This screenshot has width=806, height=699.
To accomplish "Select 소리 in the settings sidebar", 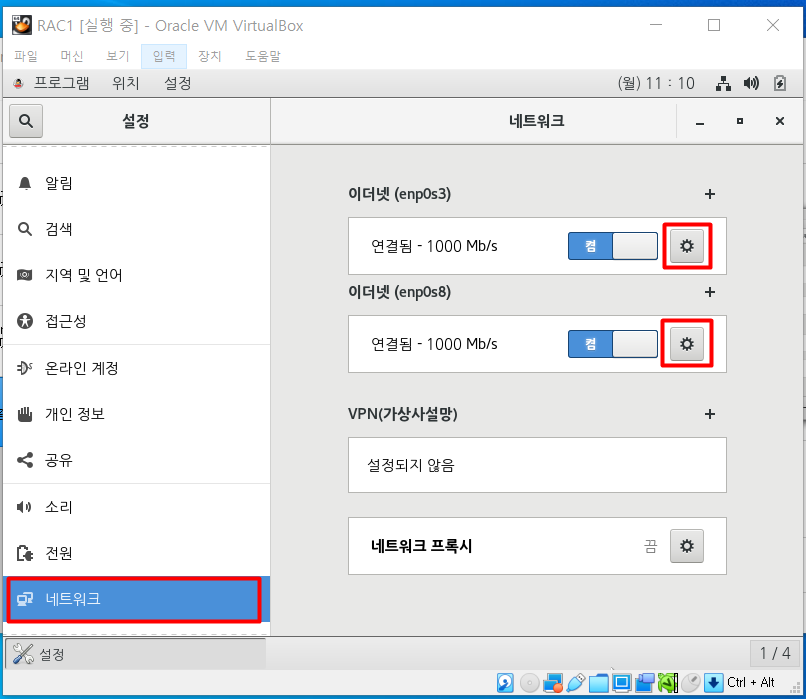I will coord(136,507).
